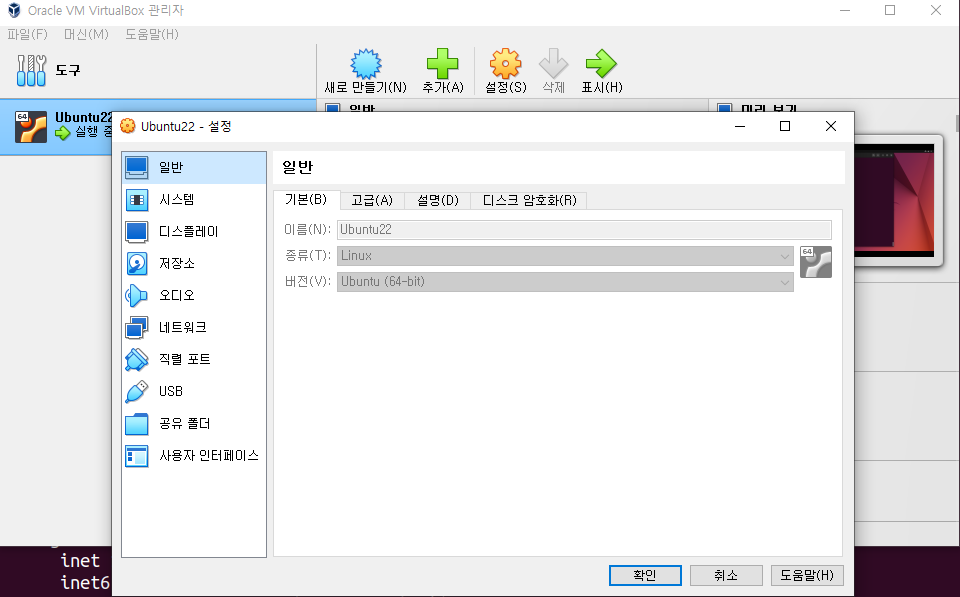Click the VM preview thumbnail in VirtualBox manager
The image size is (960, 597).
coord(895,200)
